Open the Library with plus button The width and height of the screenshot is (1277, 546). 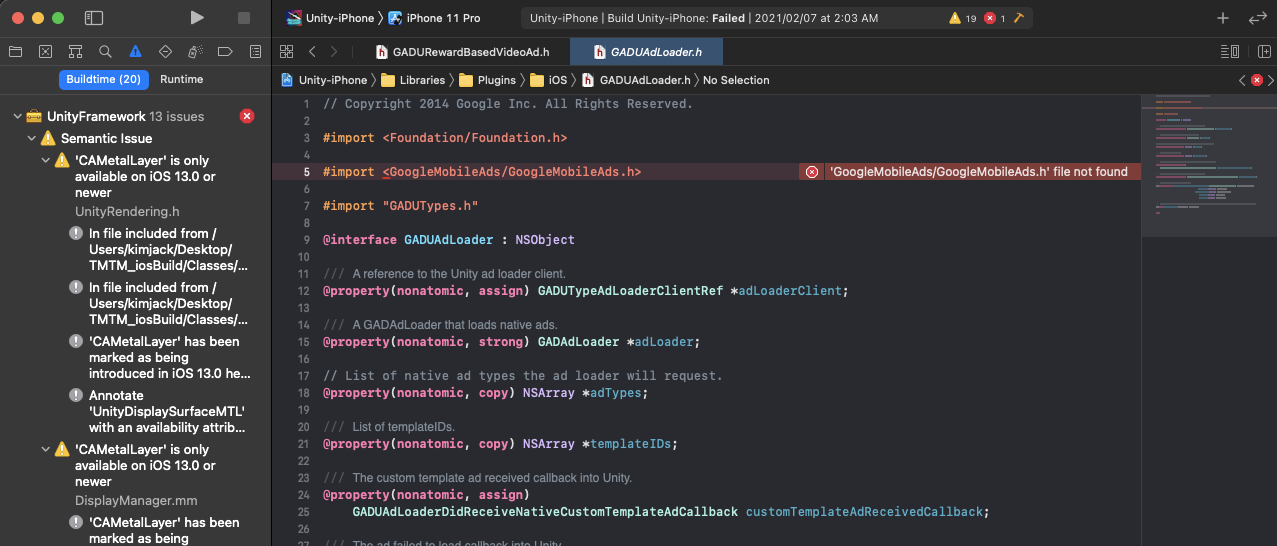[x=1222, y=18]
